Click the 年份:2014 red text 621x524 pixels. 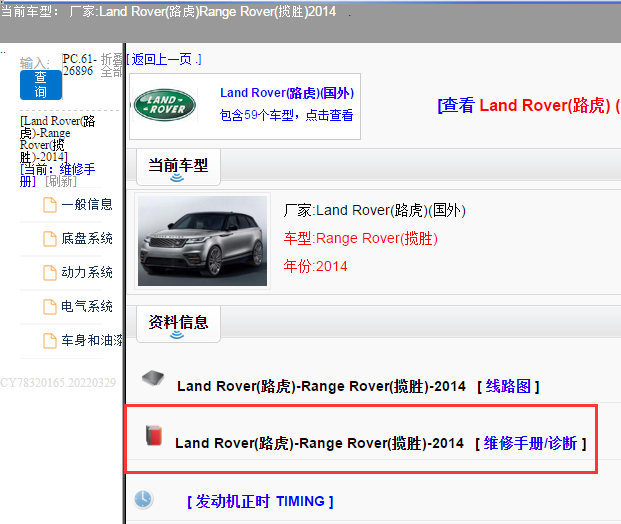(x=315, y=266)
